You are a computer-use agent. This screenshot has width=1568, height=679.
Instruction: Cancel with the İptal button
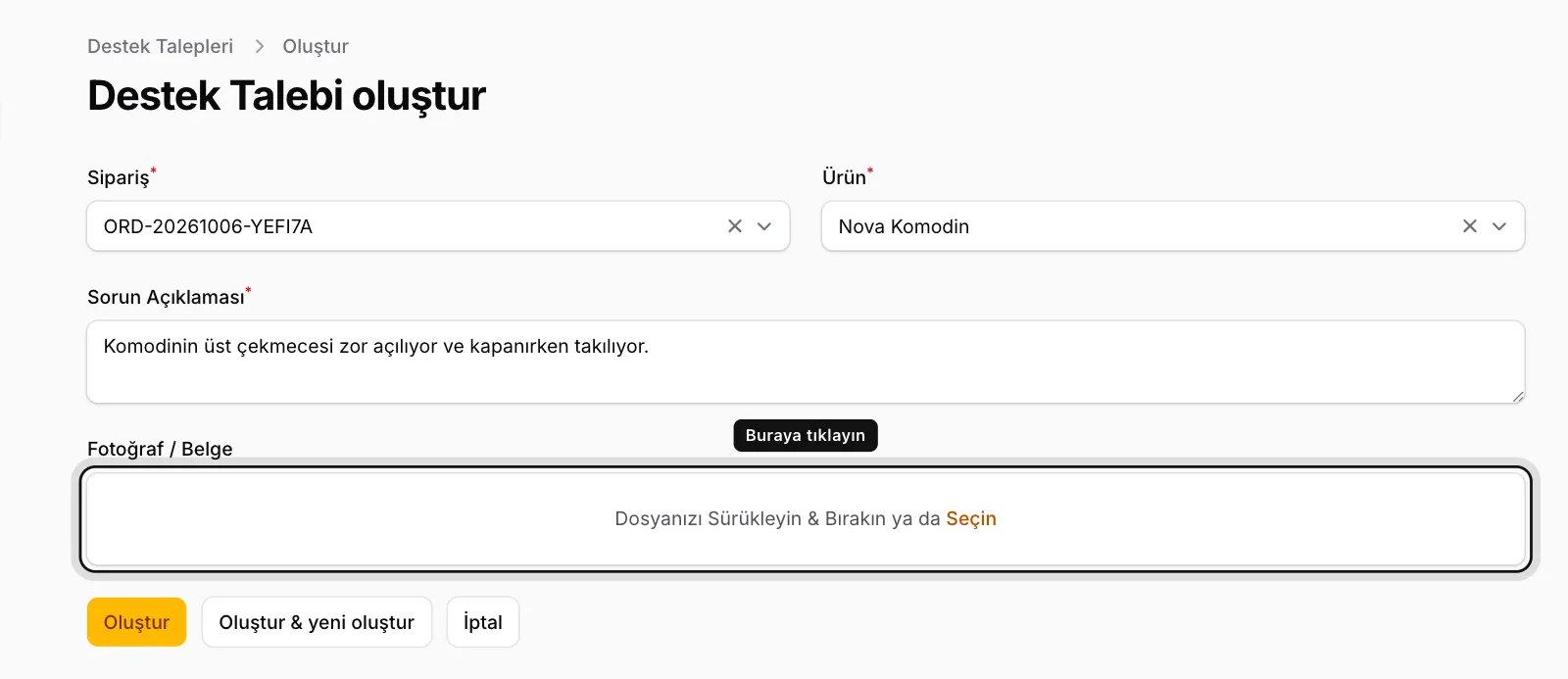tap(483, 622)
